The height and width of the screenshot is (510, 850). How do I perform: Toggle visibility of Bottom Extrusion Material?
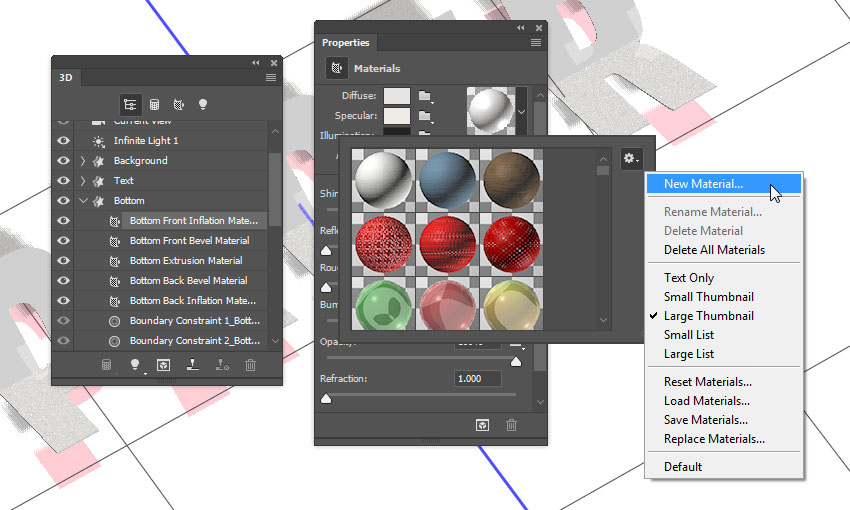[x=63, y=261]
